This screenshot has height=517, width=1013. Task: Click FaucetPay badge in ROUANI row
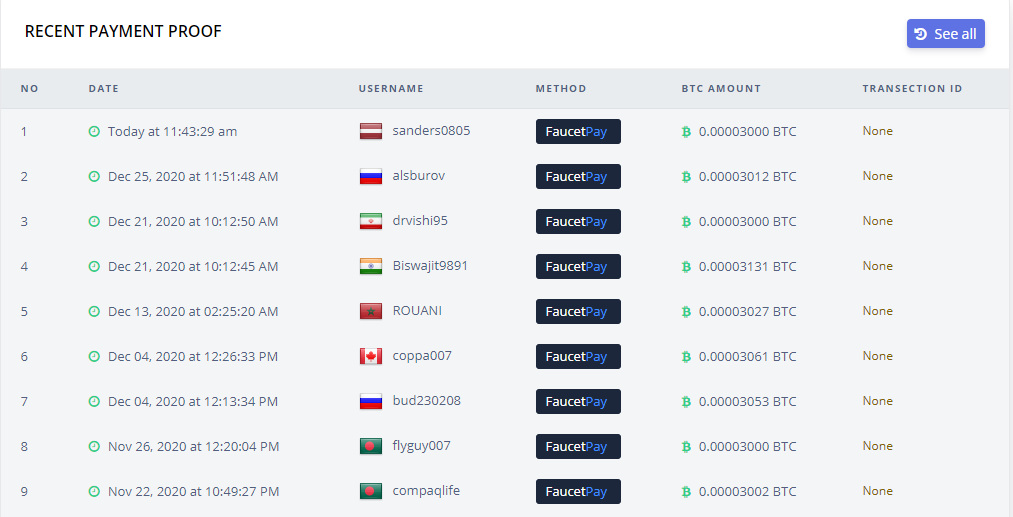pos(578,311)
